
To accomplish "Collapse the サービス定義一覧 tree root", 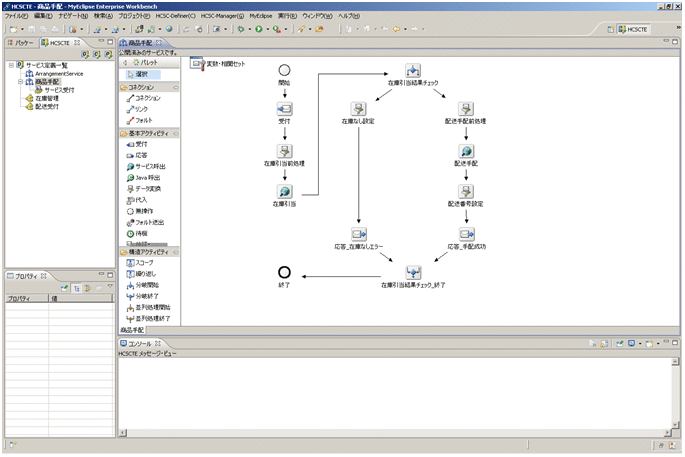I will 10,65.
